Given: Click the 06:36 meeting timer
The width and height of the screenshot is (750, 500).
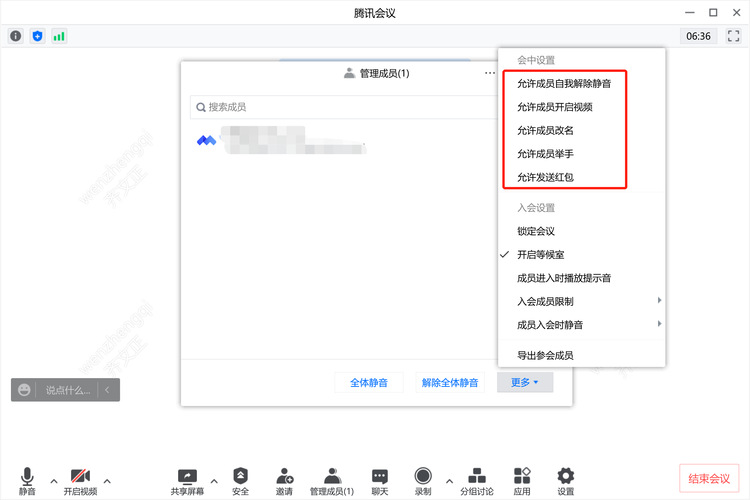Looking at the screenshot, I should [x=698, y=36].
